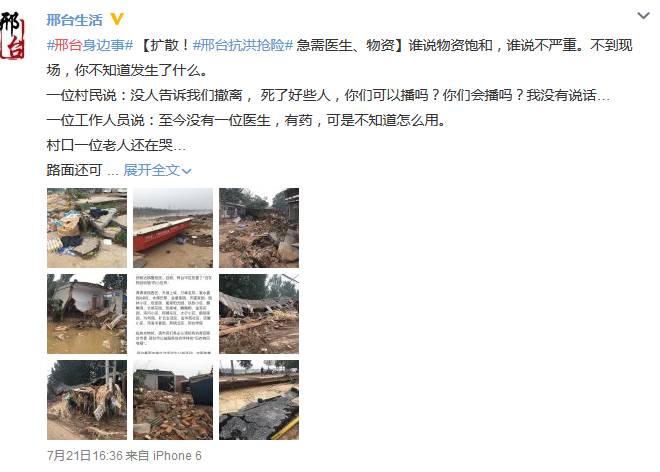Viewport: 660px width, 472px height.
Task: Open the fallen wall by utility pole photo
Action: coord(87,400)
